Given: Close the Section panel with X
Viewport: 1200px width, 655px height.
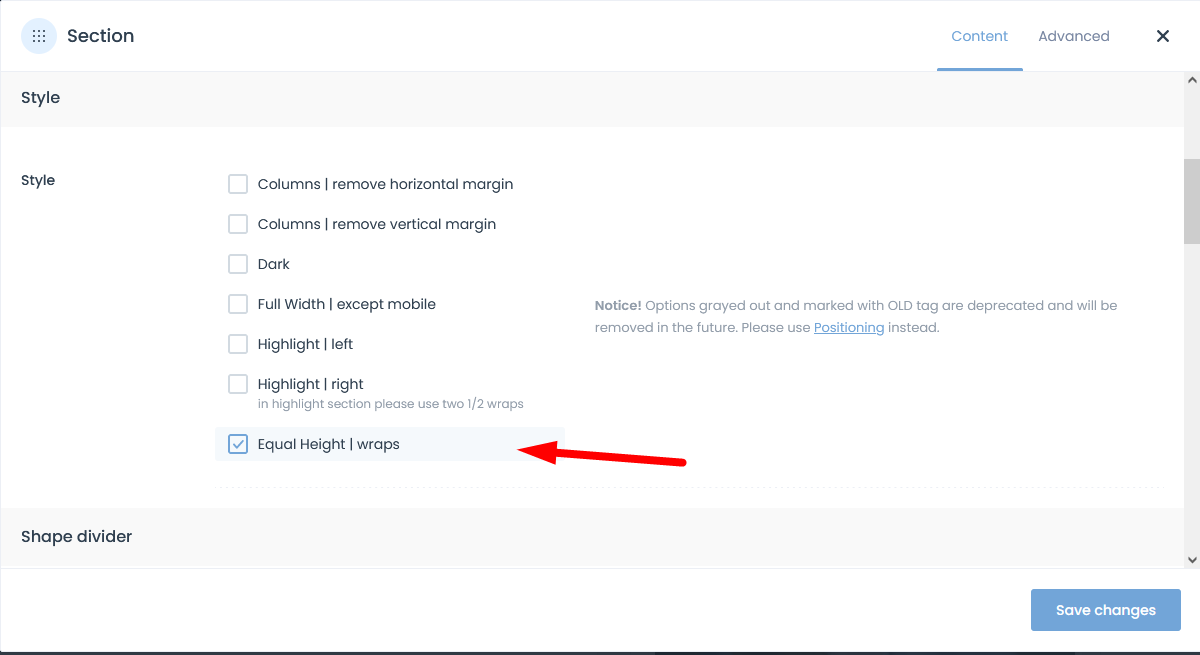Looking at the screenshot, I should (1163, 36).
